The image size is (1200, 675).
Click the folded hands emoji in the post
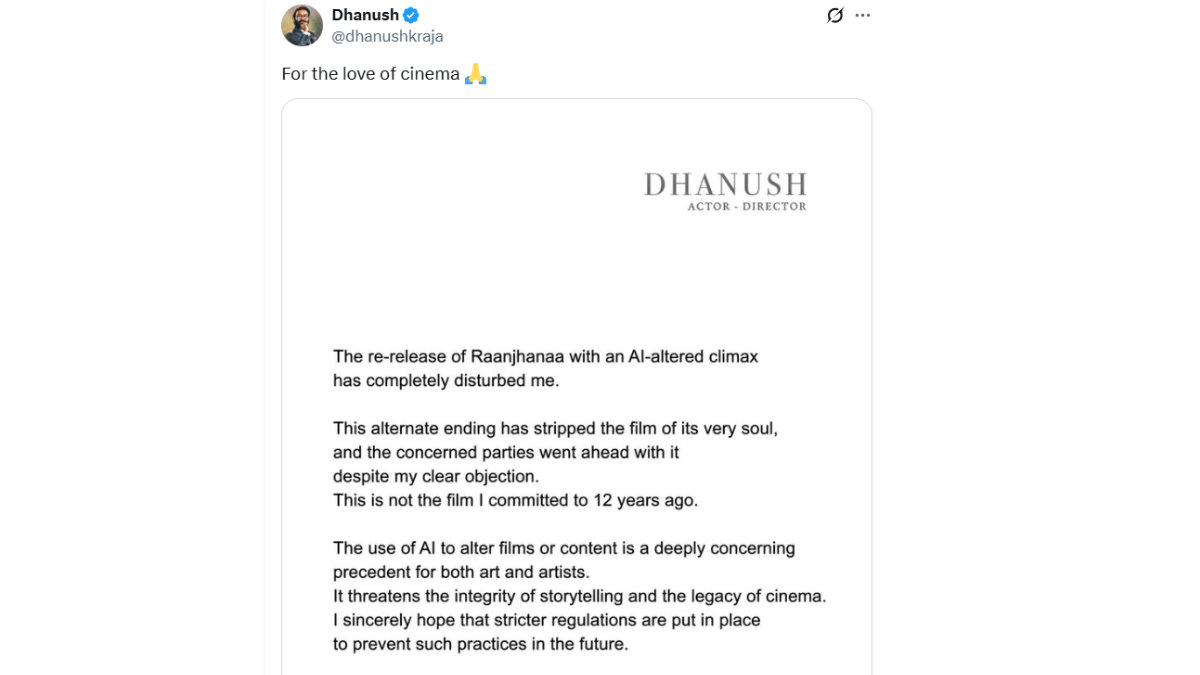tap(476, 74)
